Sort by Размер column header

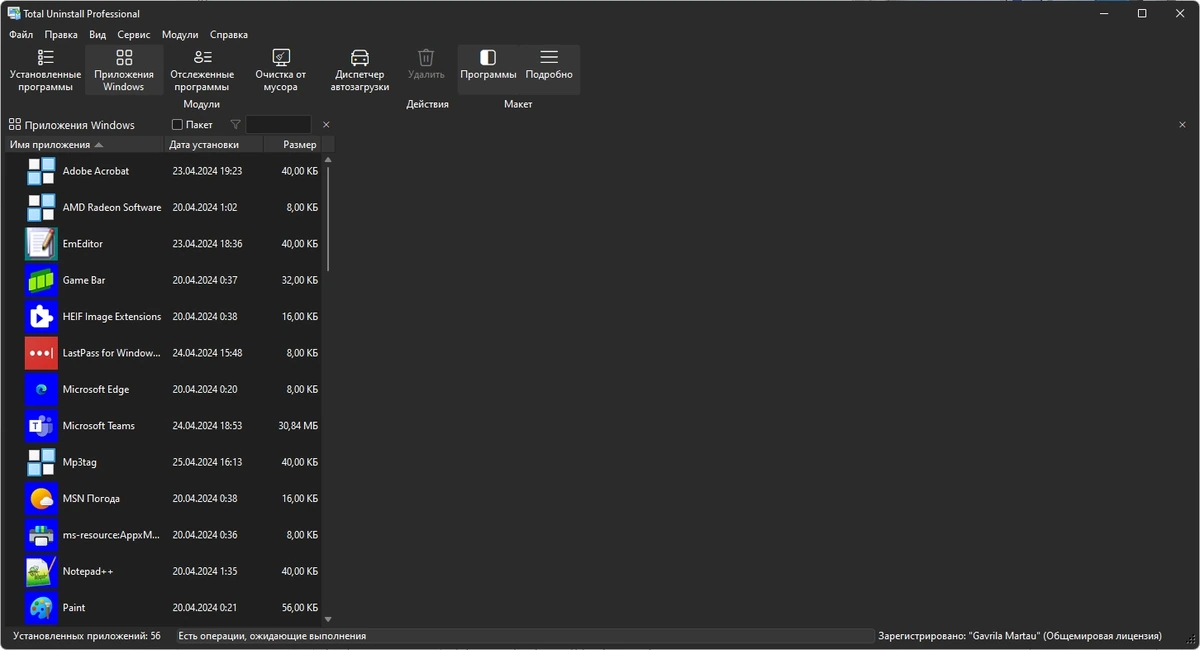[292, 145]
